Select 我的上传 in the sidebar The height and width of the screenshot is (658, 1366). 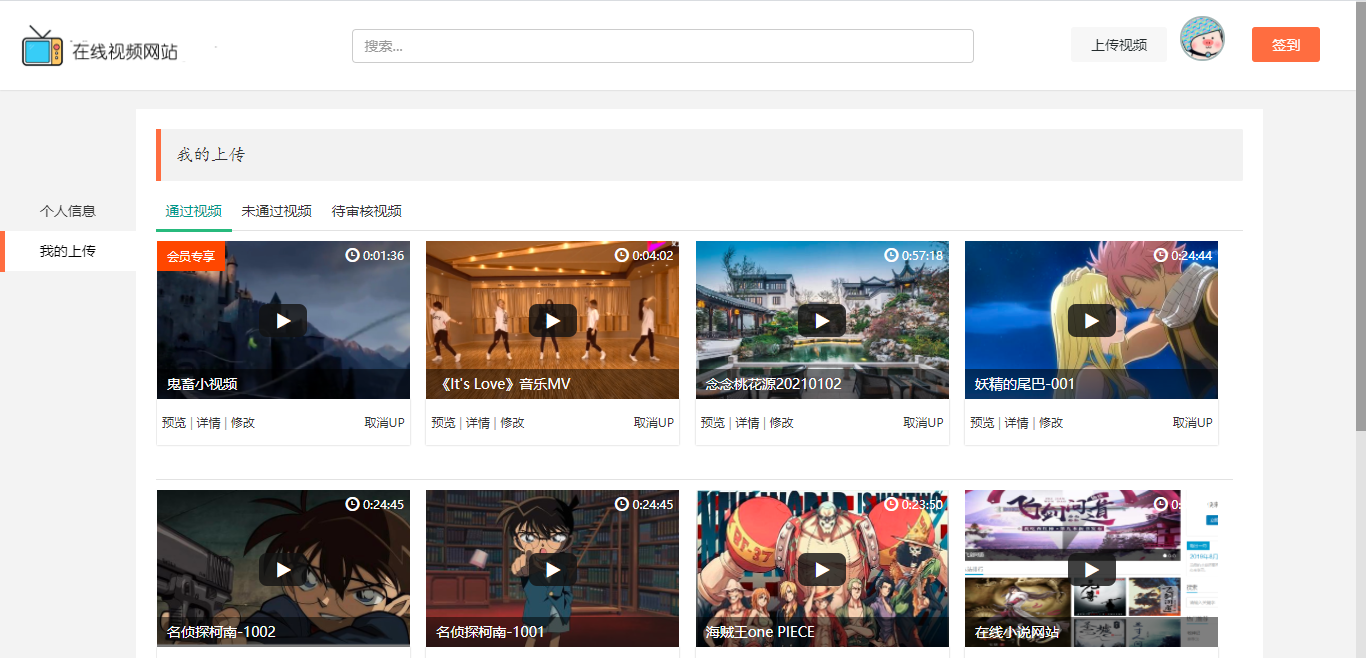(x=67, y=251)
